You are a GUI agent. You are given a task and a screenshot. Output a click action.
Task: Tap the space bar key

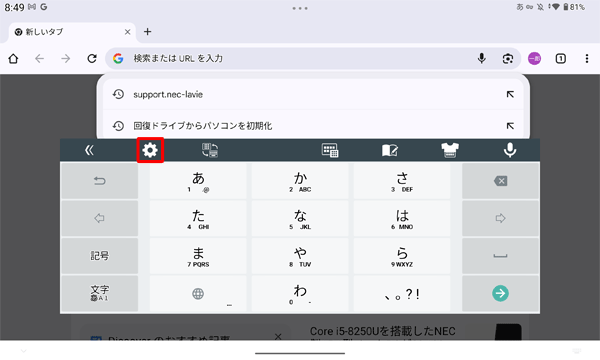point(501,256)
